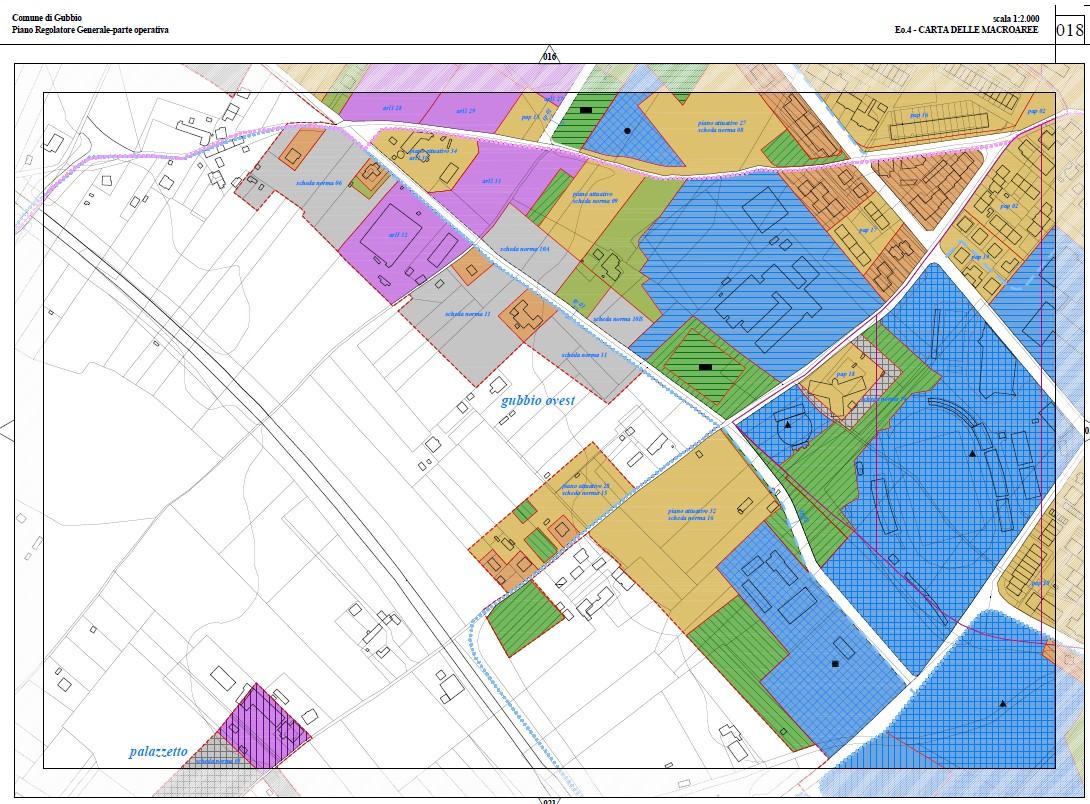The height and width of the screenshot is (804, 1090).
Task: Click the 'piano attuativo 27 scheda norma 08' label
Action: (721, 125)
